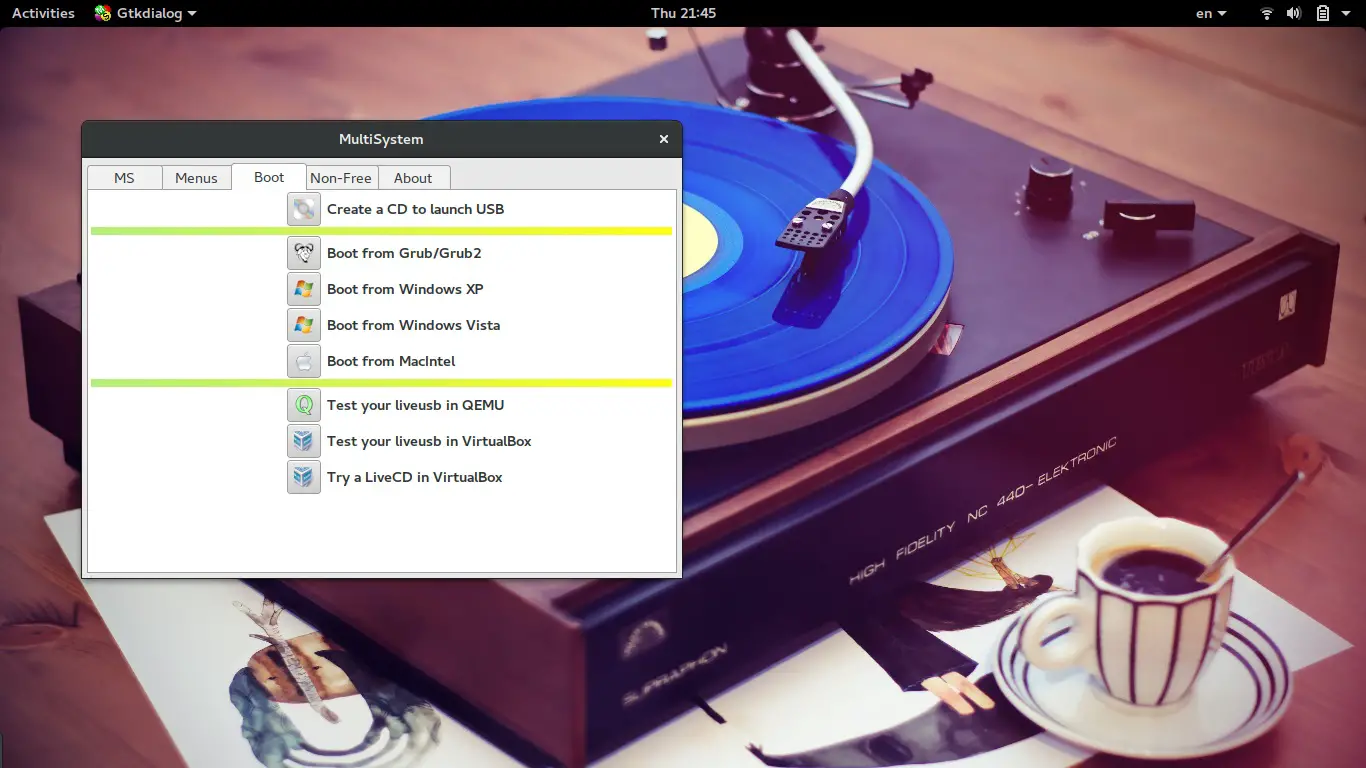This screenshot has height=768, width=1366.
Task: Expand the Gtkdialog application menu
Action: click(x=146, y=13)
